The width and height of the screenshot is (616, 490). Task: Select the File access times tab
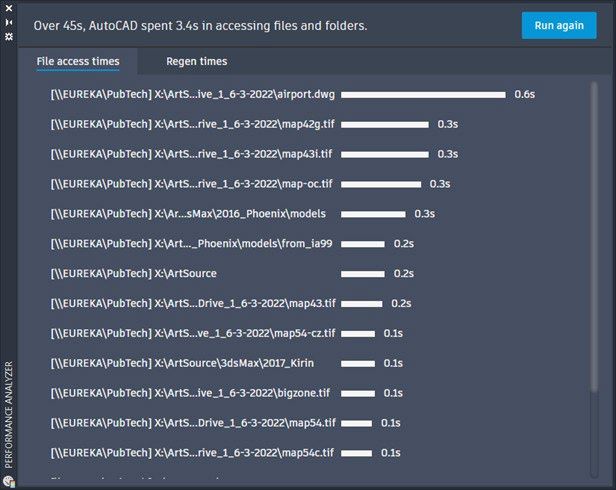click(x=78, y=61)
